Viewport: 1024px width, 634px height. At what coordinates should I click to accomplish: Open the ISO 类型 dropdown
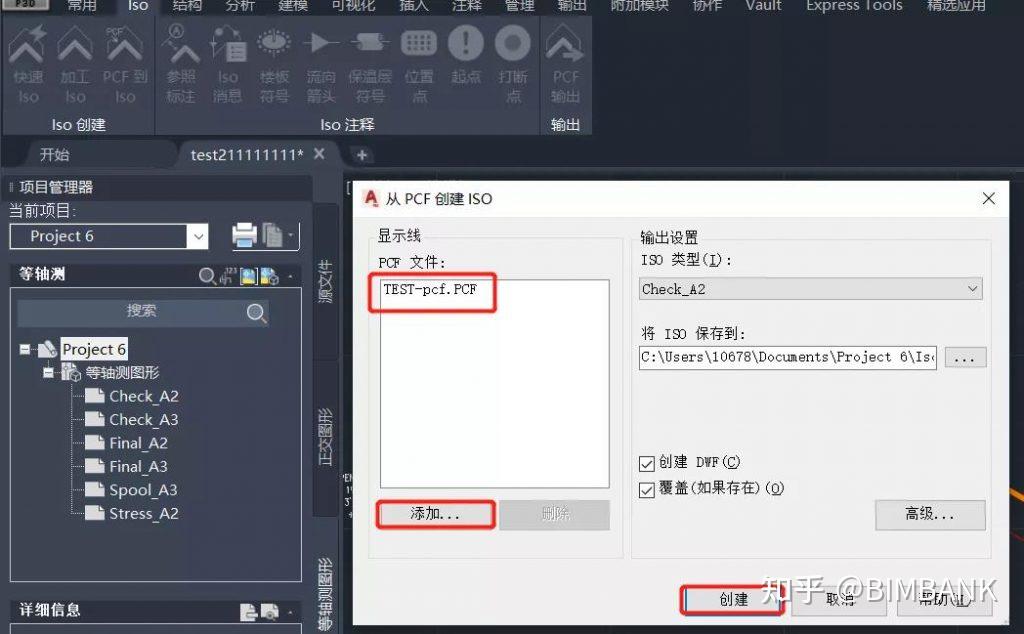click(970, 288)
